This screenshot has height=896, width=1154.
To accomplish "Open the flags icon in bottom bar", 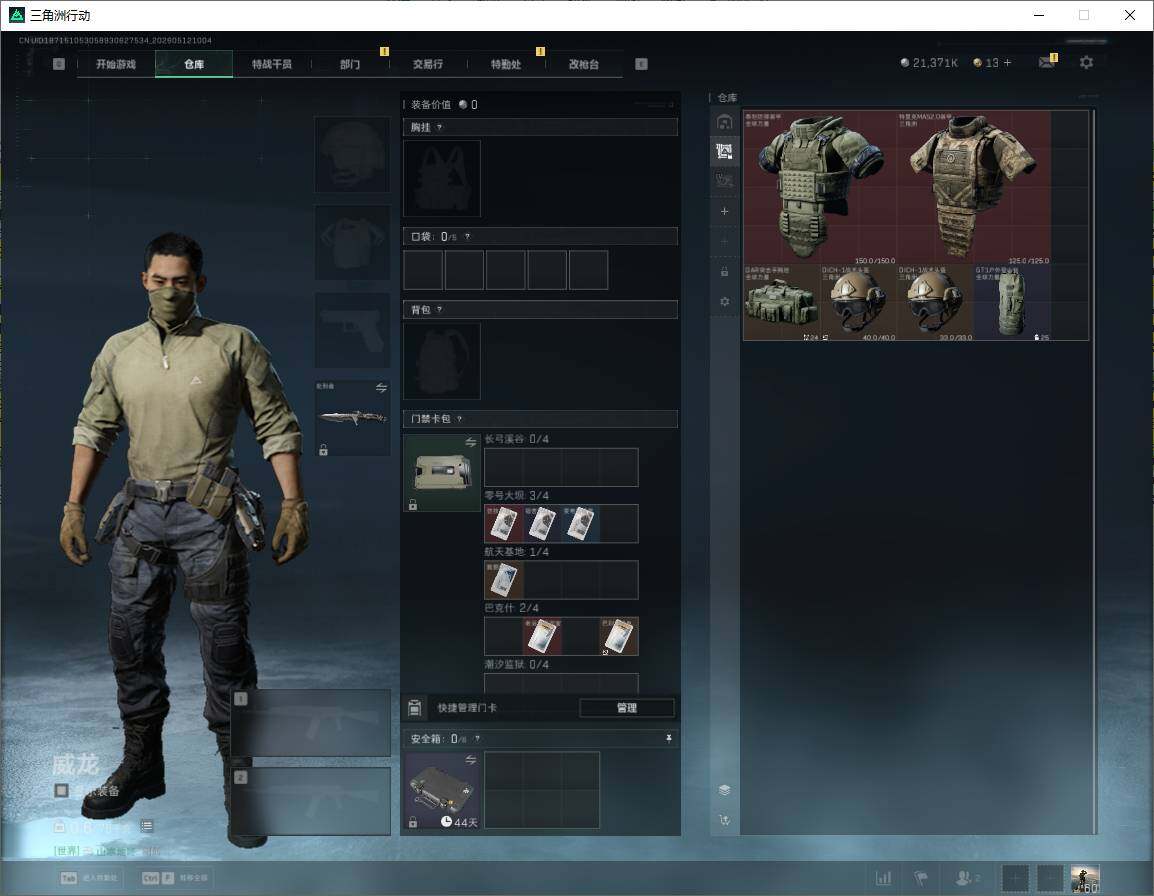I will point(921,878).
